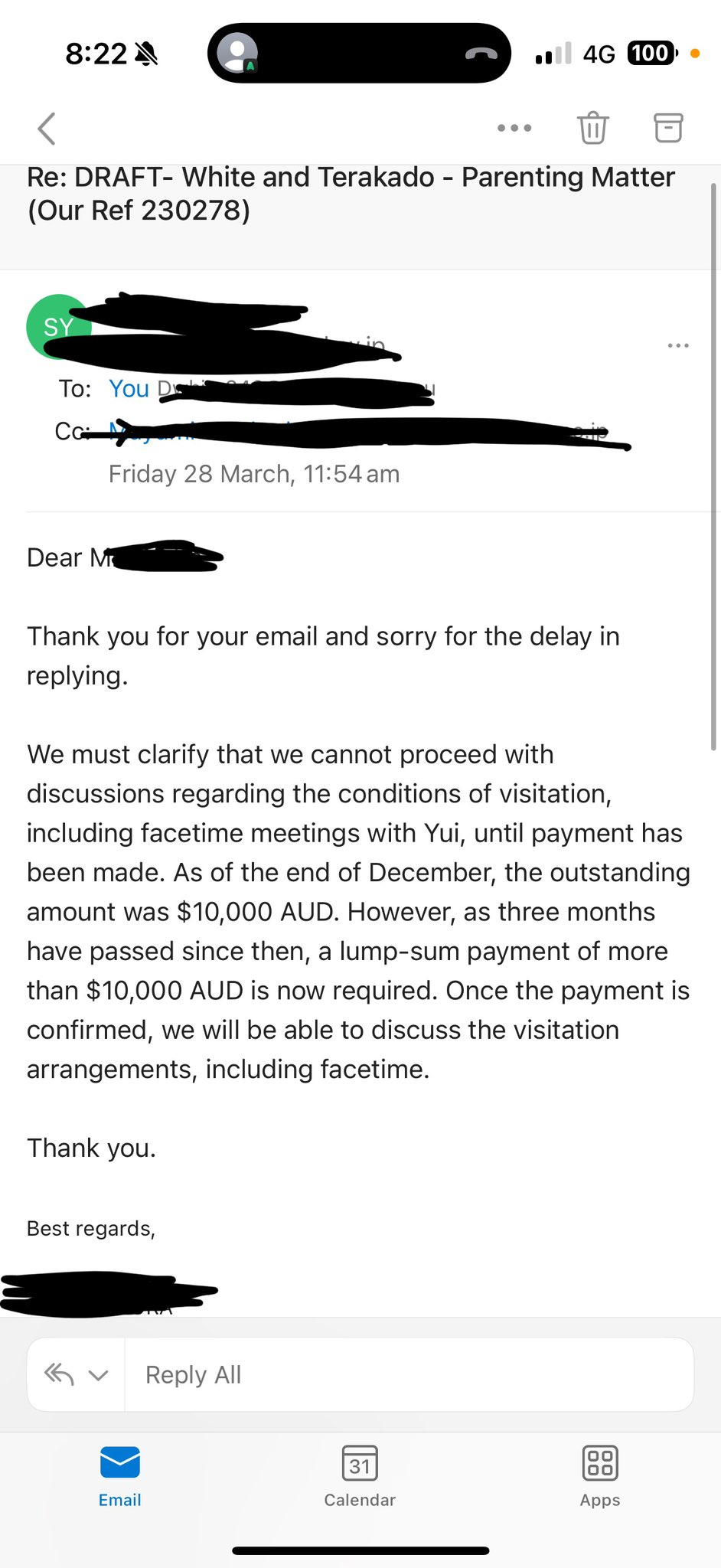Viewport: 721px width, 1568px height.
Task: Tap the home indicator bar
Action: (x=360, y=1550)
